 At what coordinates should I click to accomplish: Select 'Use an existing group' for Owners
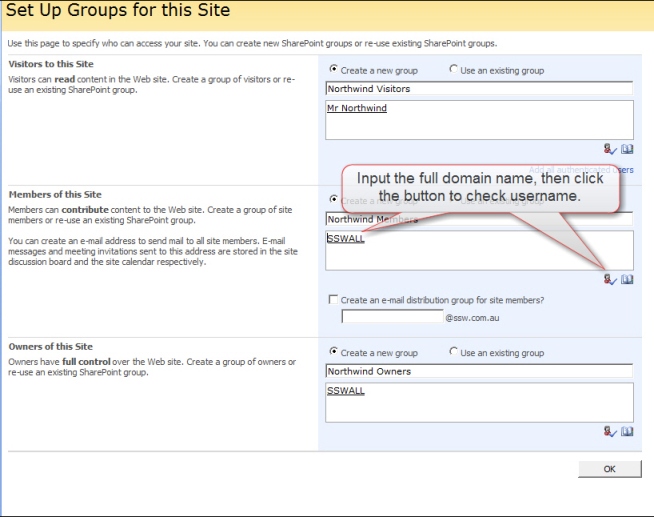(x=454, y=352)
